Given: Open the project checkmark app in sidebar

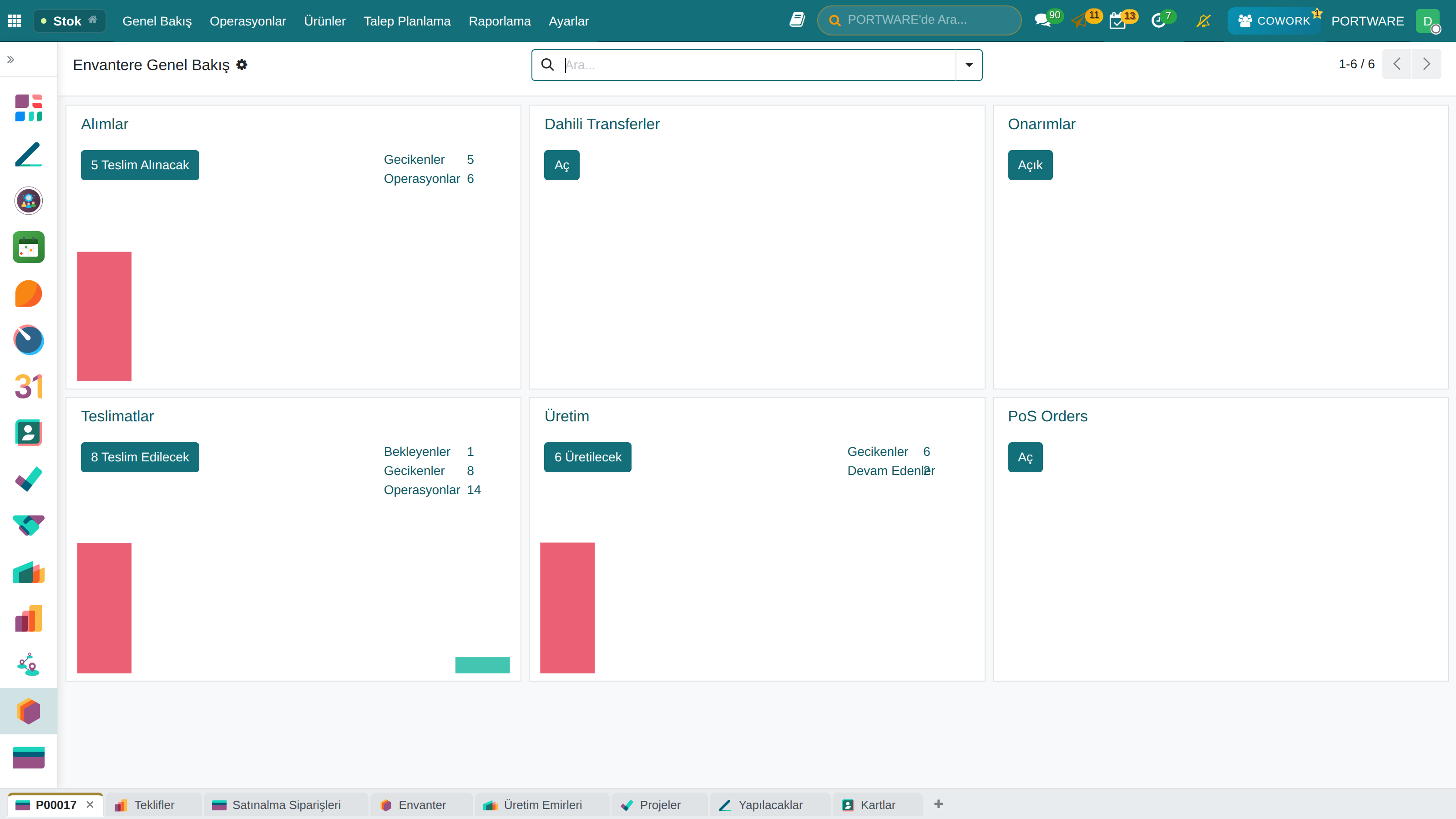Looking at the screenshot, I should tap(28, 479).
